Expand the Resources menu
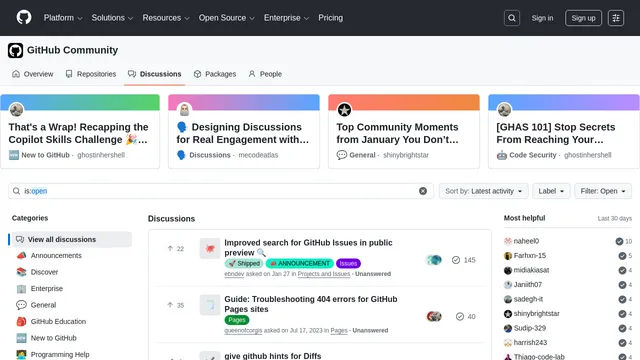This screenshot has height=360, width=640. click(x=166, y=18)
